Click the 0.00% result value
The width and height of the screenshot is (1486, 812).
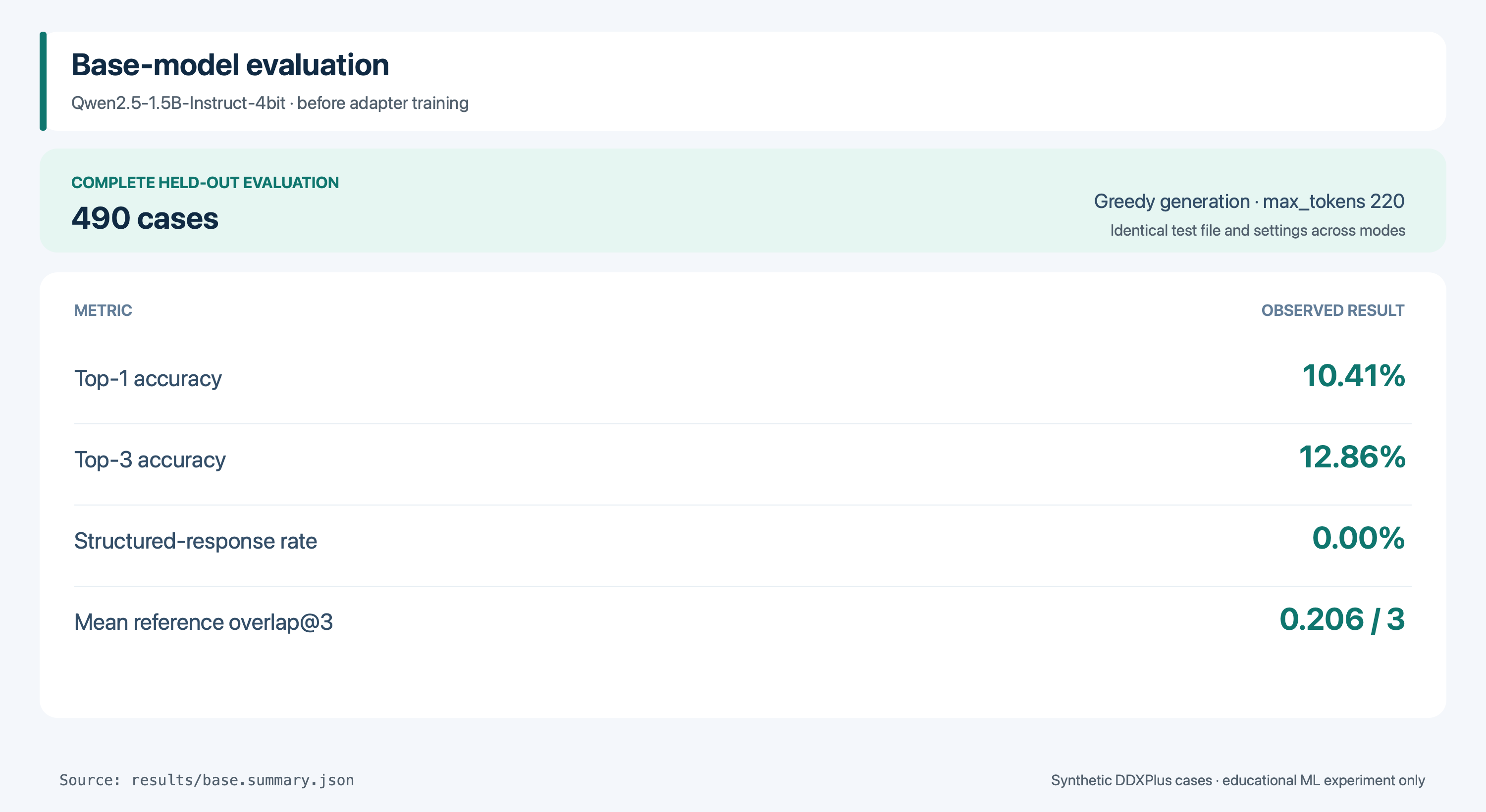(1358, 538)
